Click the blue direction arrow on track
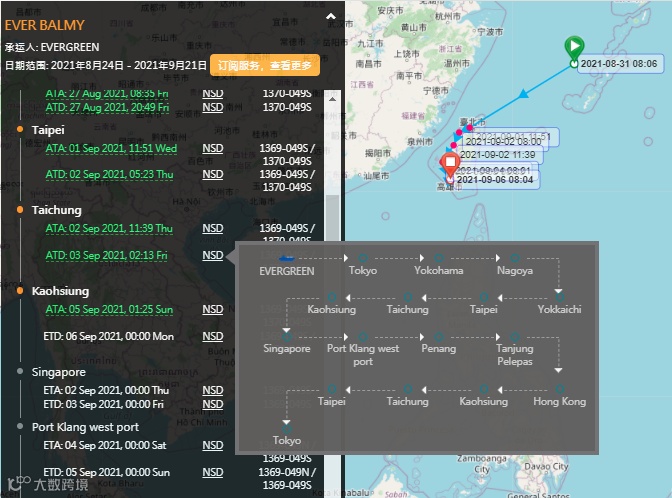The image size is (672, 498). pyautogui.click(x=523, y=93)
